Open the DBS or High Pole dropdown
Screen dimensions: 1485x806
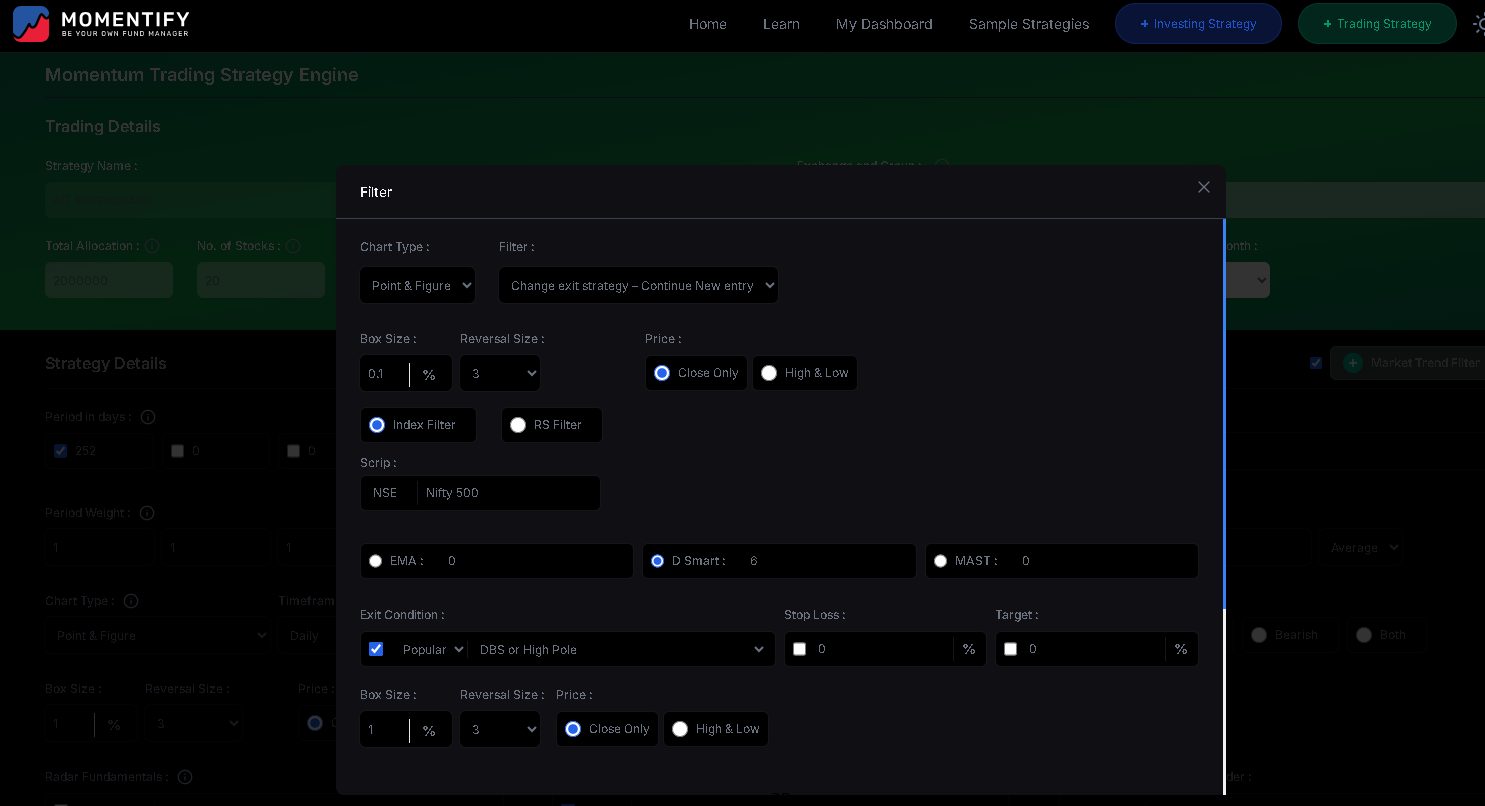621,649
